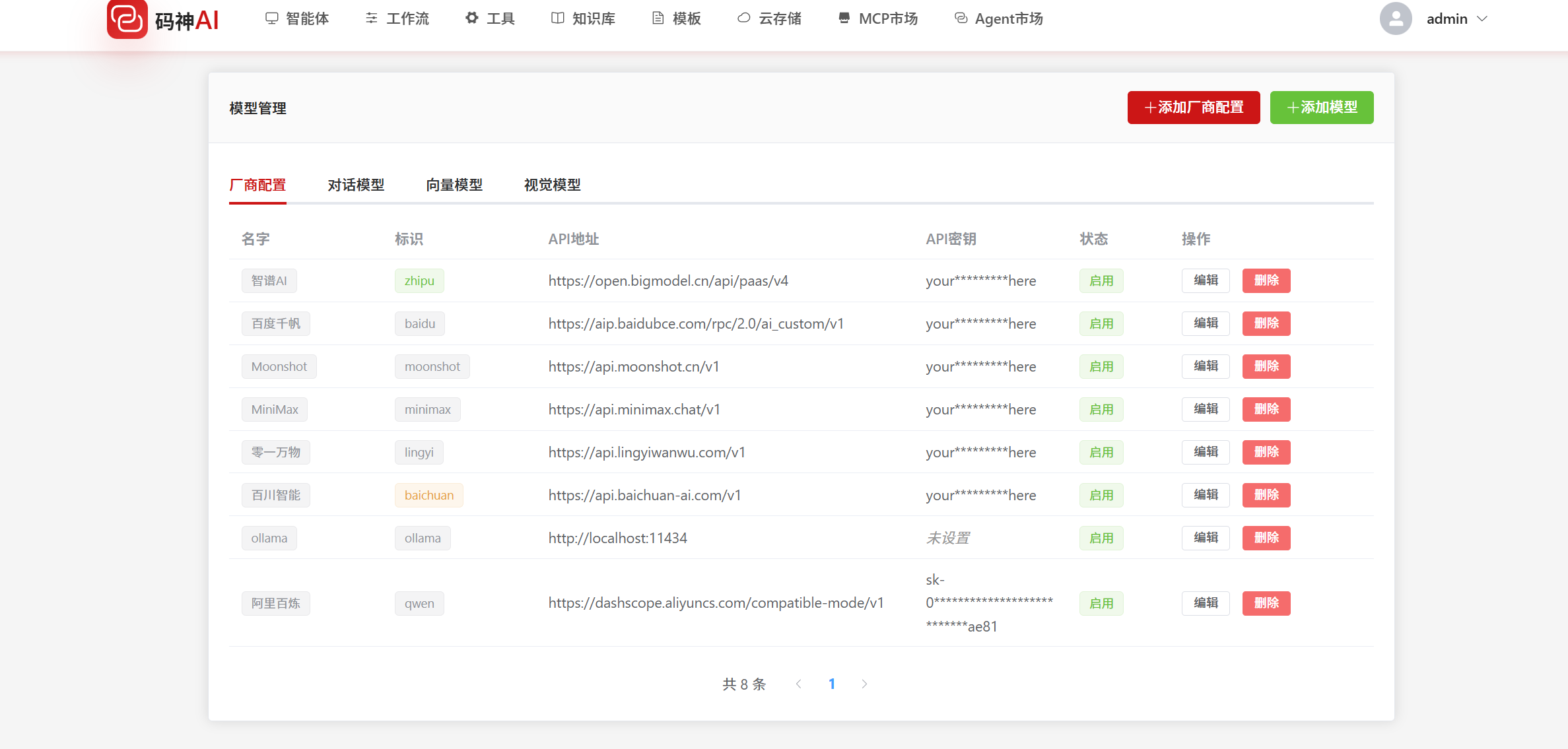Edit the Moonshot vendor configuration
The image size is (1568, 749).
(x=1205, y=366)
